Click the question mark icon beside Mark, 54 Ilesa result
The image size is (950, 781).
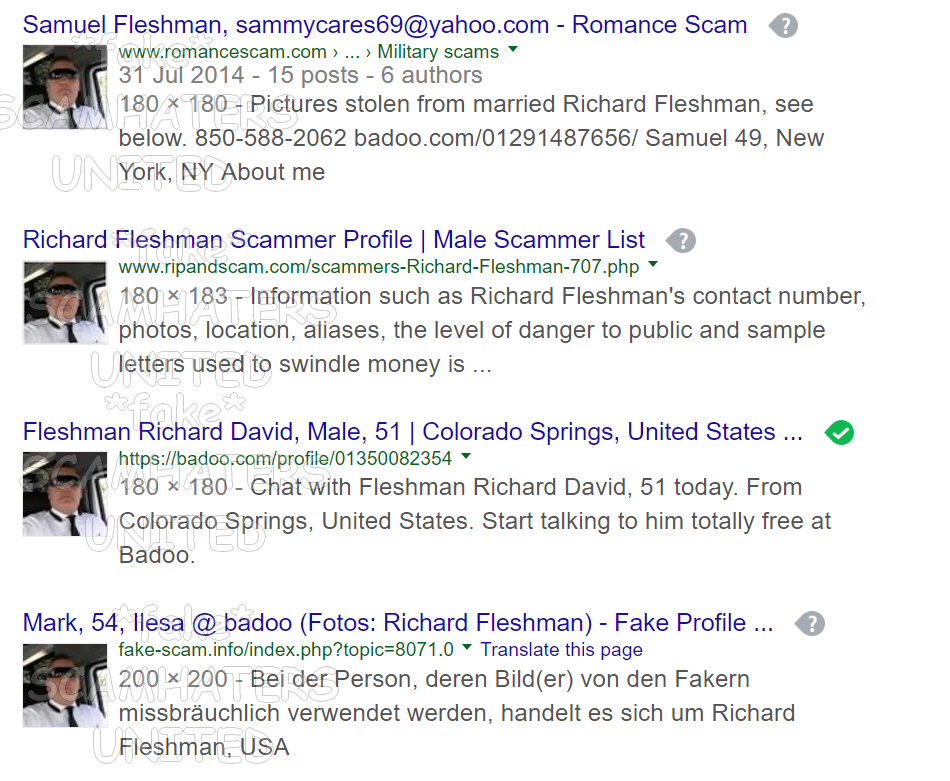point(810,623)
